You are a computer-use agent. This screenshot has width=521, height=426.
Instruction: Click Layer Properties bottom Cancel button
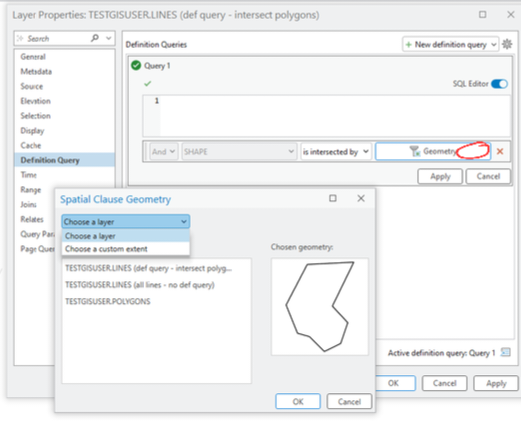(x=445, y=383)
